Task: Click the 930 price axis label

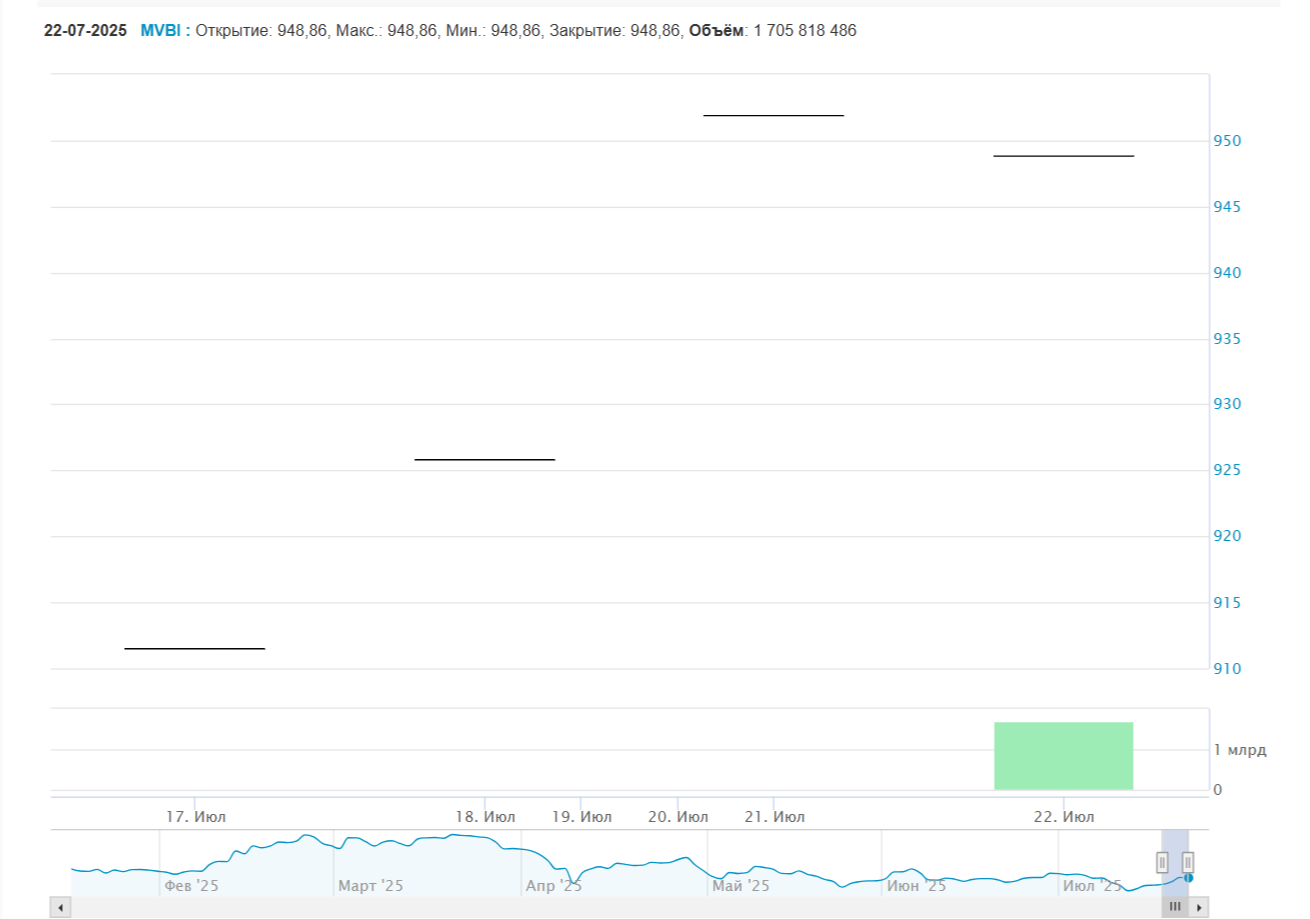Action: 1228,404
